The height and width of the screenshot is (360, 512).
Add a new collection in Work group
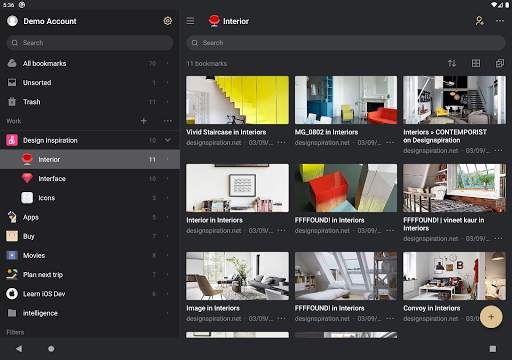[x=144, y=121]
